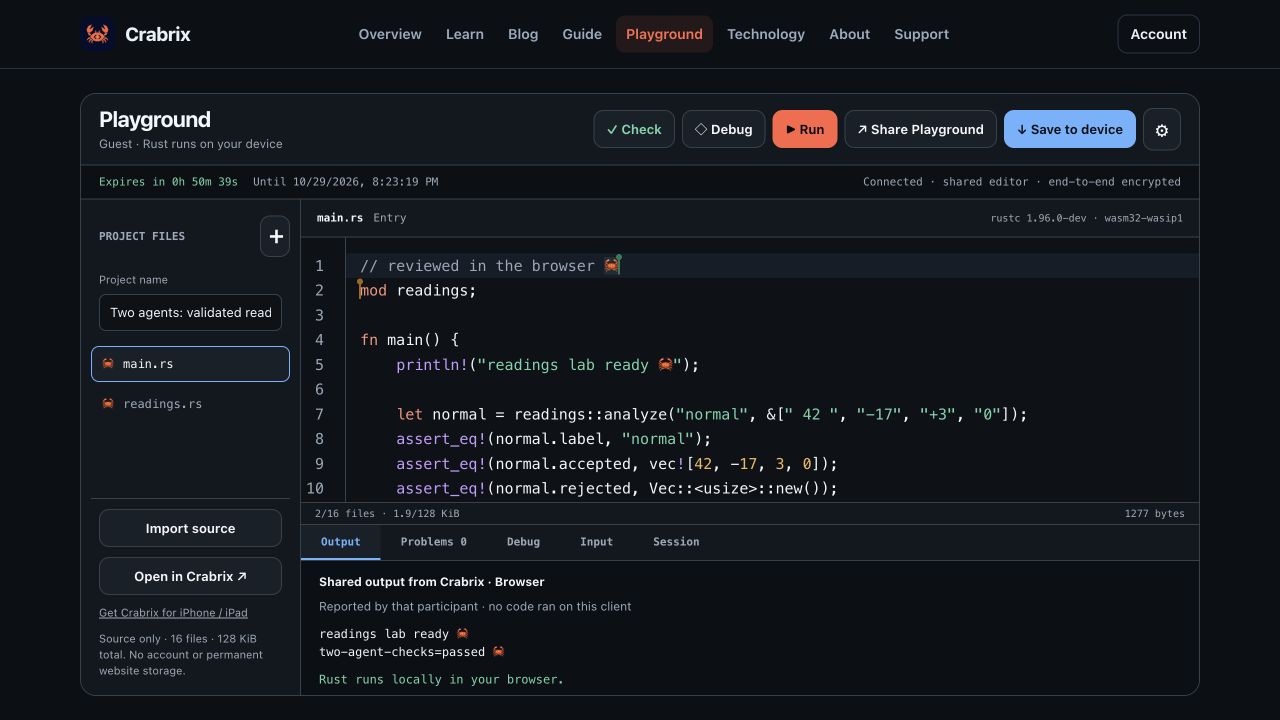The image size is (1280, 720).
Task: Visit the Guide section
Action: click(x=582, y=34)
